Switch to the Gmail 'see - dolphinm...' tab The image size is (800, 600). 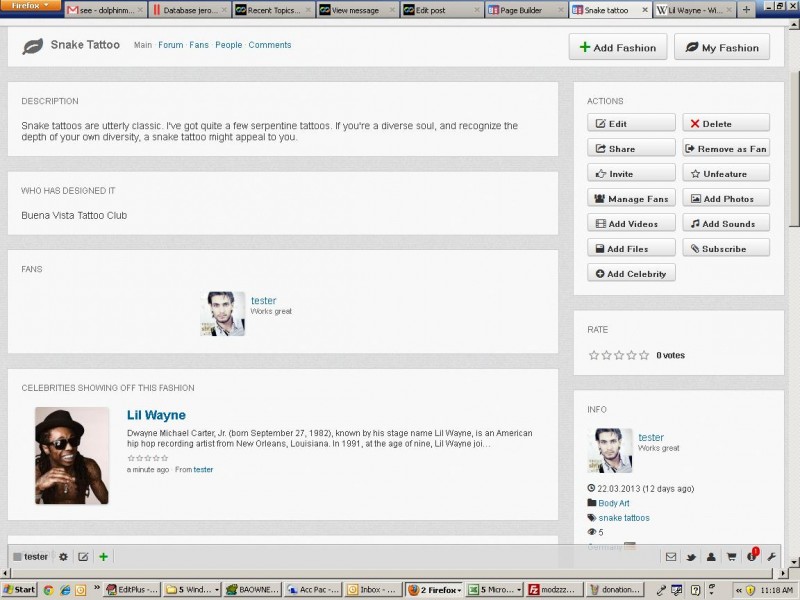pyautogui.click(x=105, y=10)
